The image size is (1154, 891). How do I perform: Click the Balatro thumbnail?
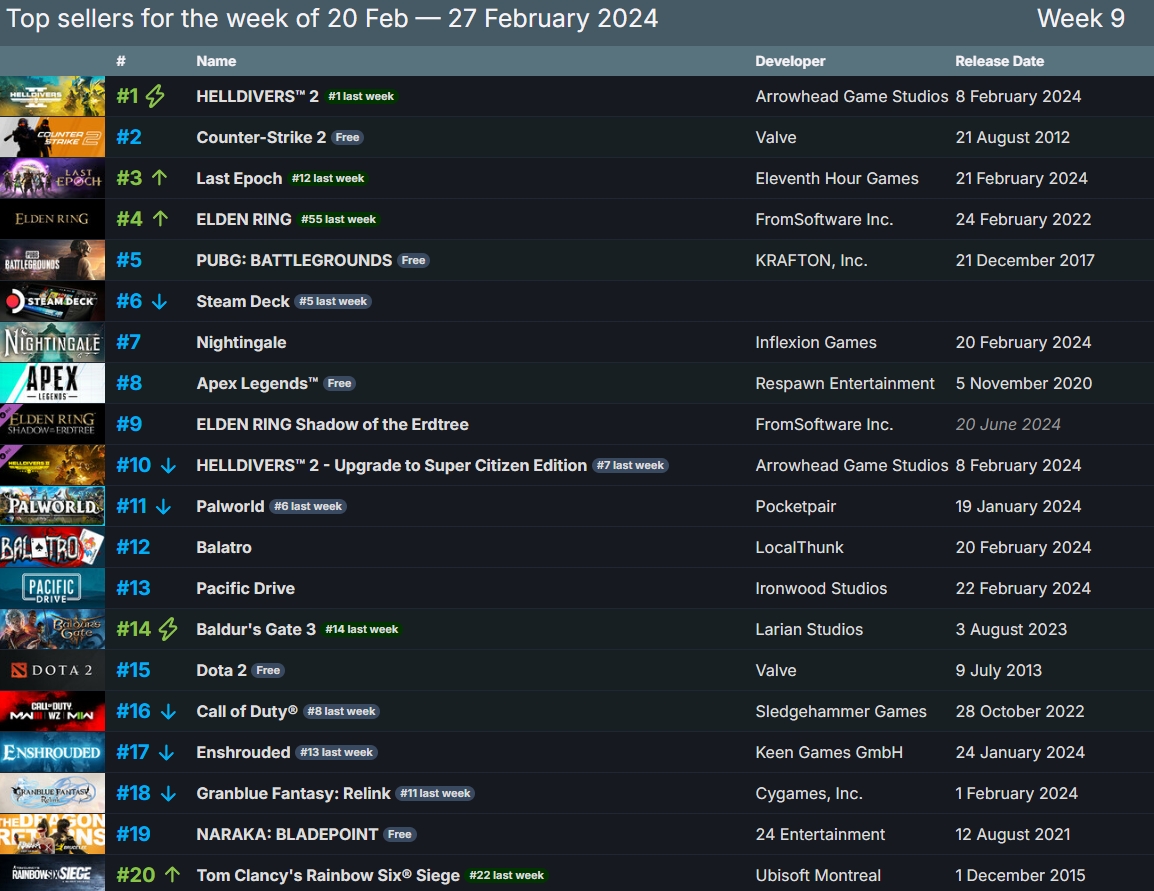click(x=52, y=547)
